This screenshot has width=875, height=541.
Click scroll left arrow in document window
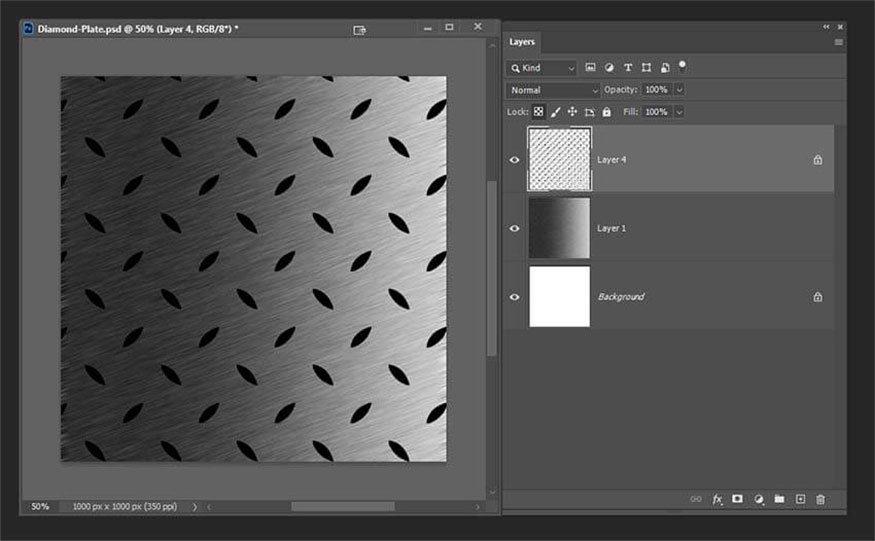[x=209, y=507]
